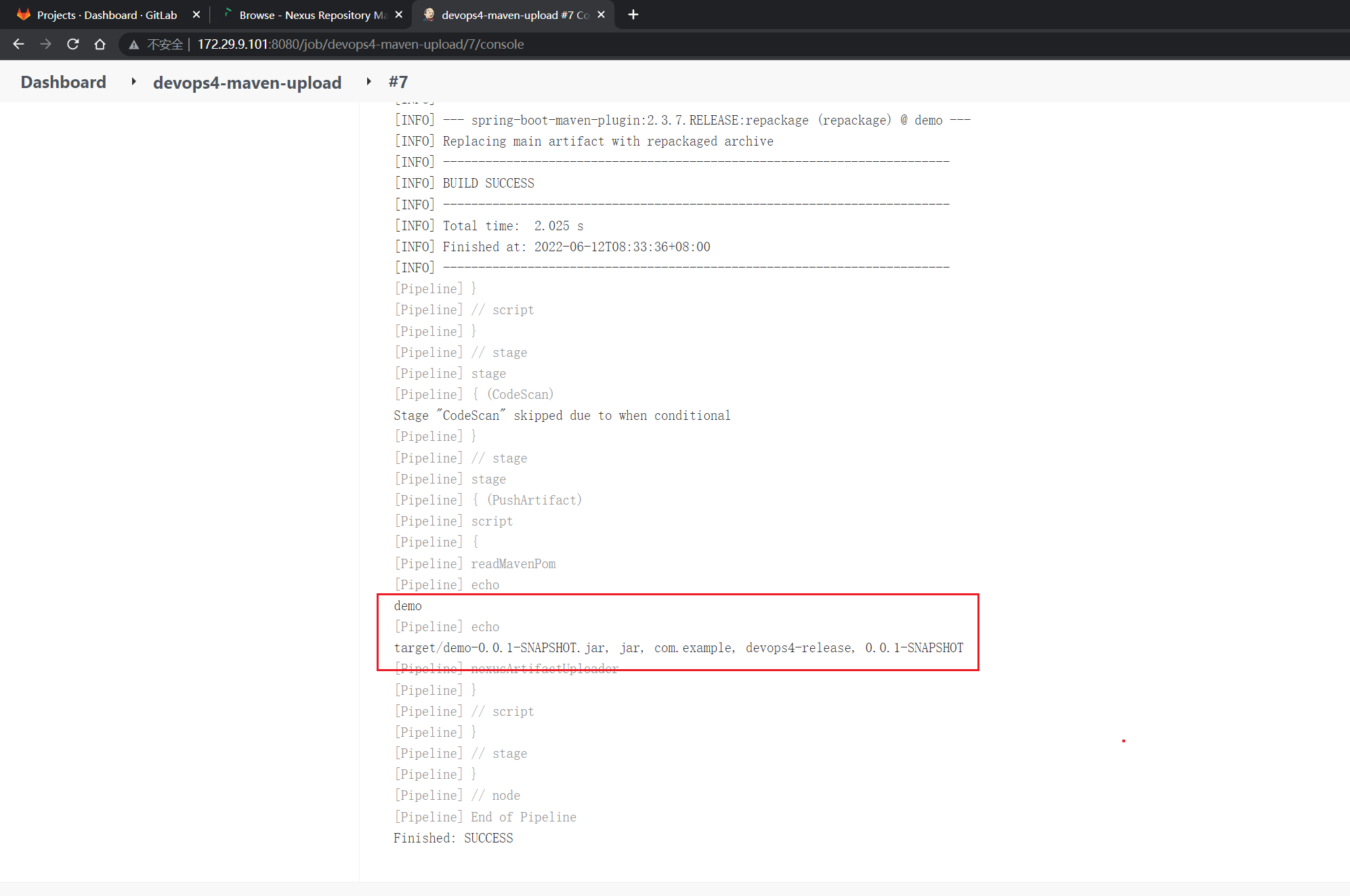Switch to the Browse Nexus Repository tab
The image size is (1350, 896).
pyautogui.click(x=312, y=15)
